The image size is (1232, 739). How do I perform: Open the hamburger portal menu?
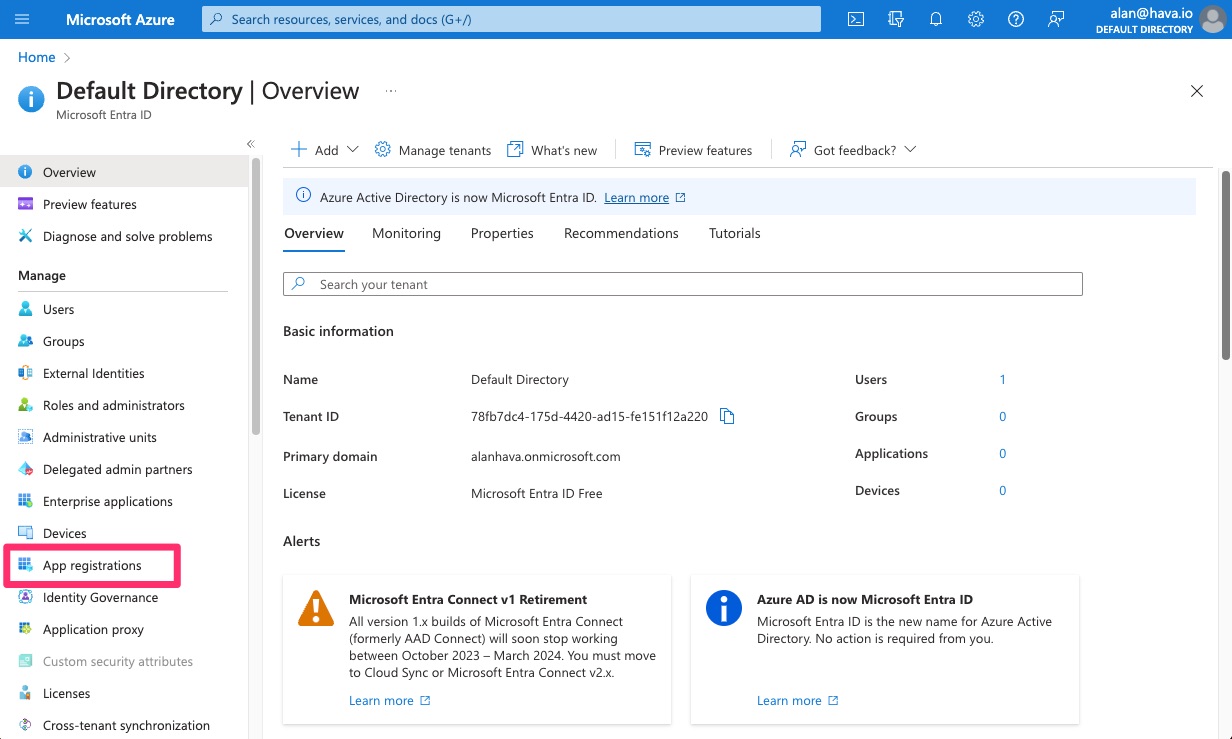pyautogui.click(x=22, y=19)
